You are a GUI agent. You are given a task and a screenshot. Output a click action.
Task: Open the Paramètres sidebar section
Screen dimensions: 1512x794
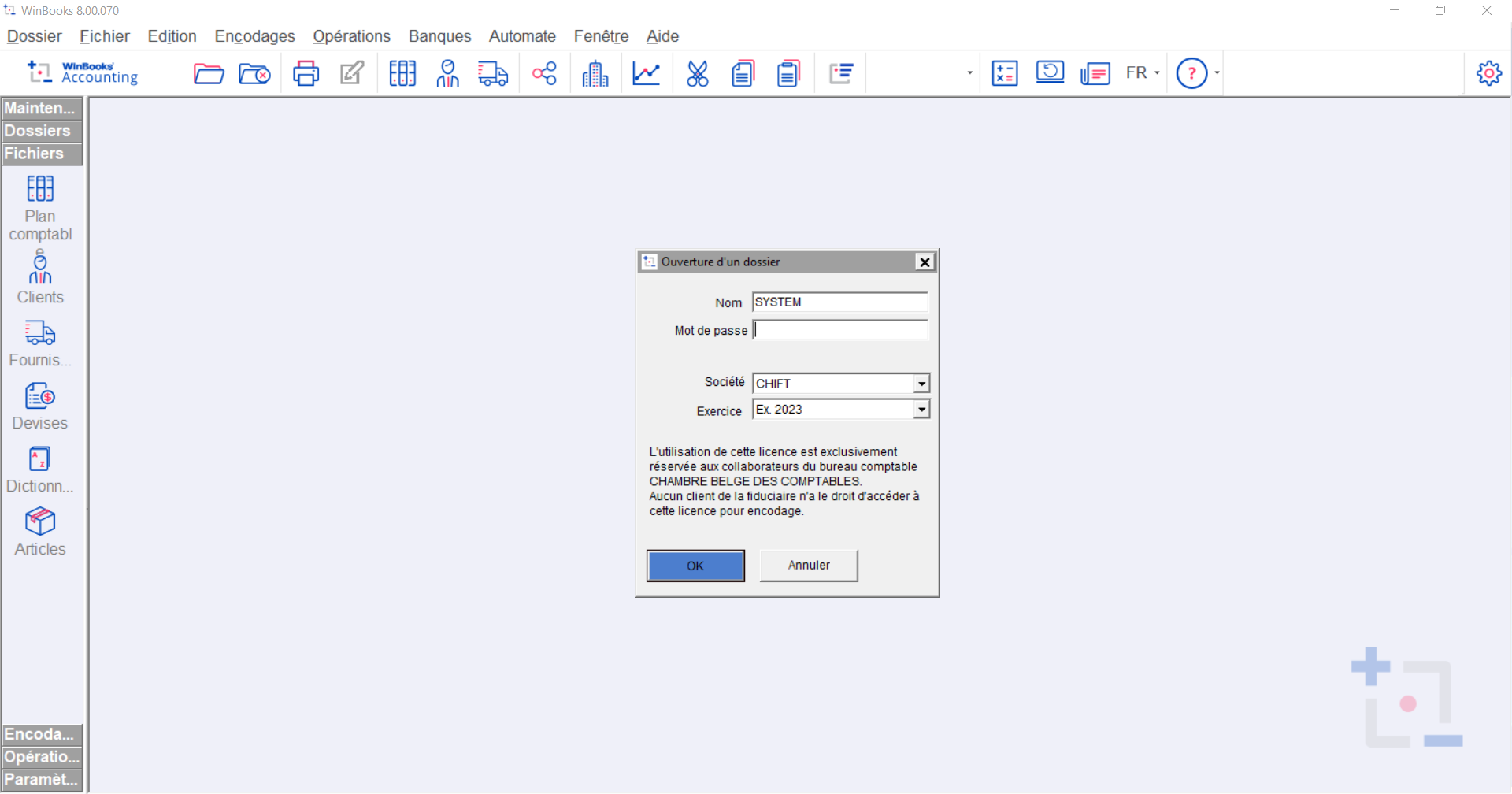coord(40,779)
